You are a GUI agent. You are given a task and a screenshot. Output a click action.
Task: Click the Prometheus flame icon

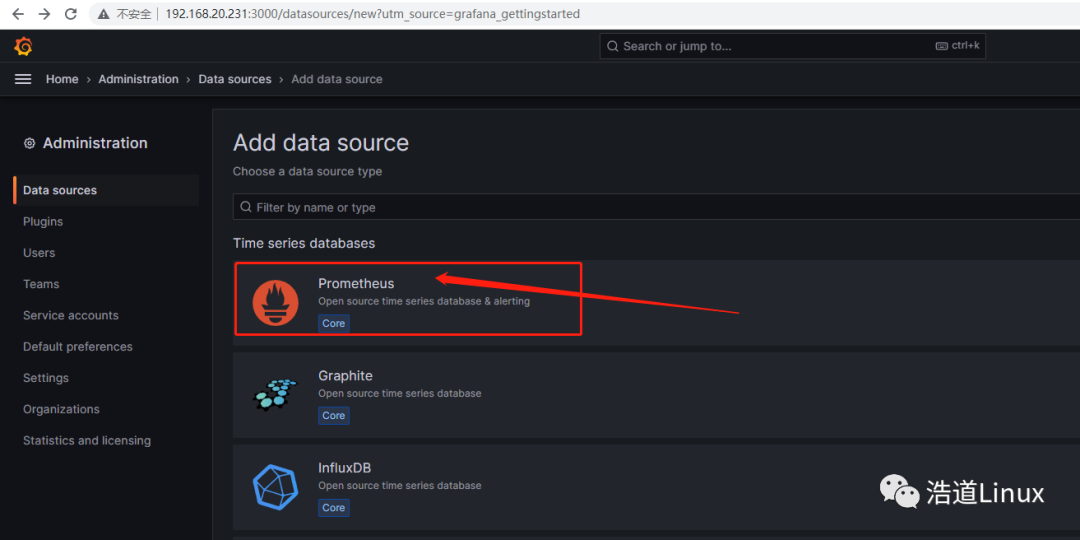click(275, 302)
